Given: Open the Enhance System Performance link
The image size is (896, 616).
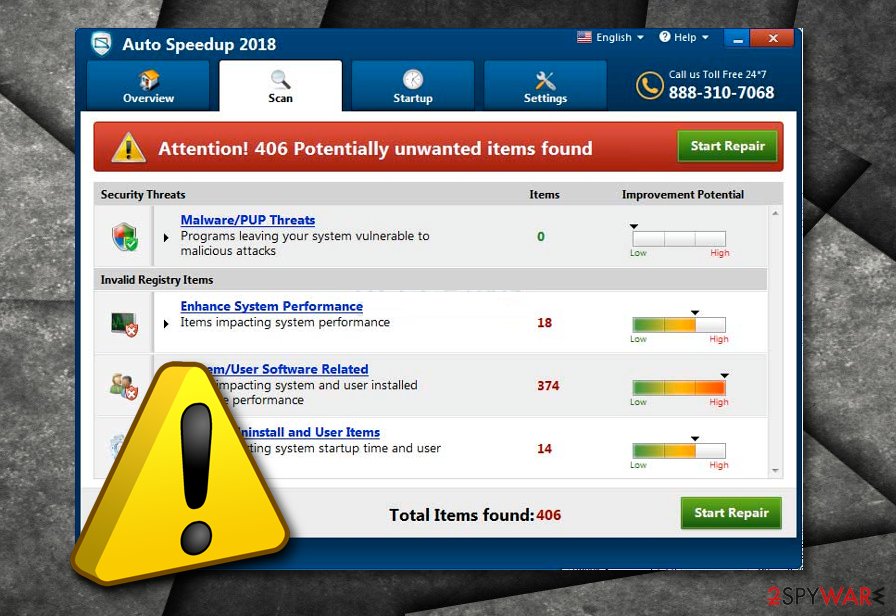Looking at the screenshot, I should [x=271, y=306].
